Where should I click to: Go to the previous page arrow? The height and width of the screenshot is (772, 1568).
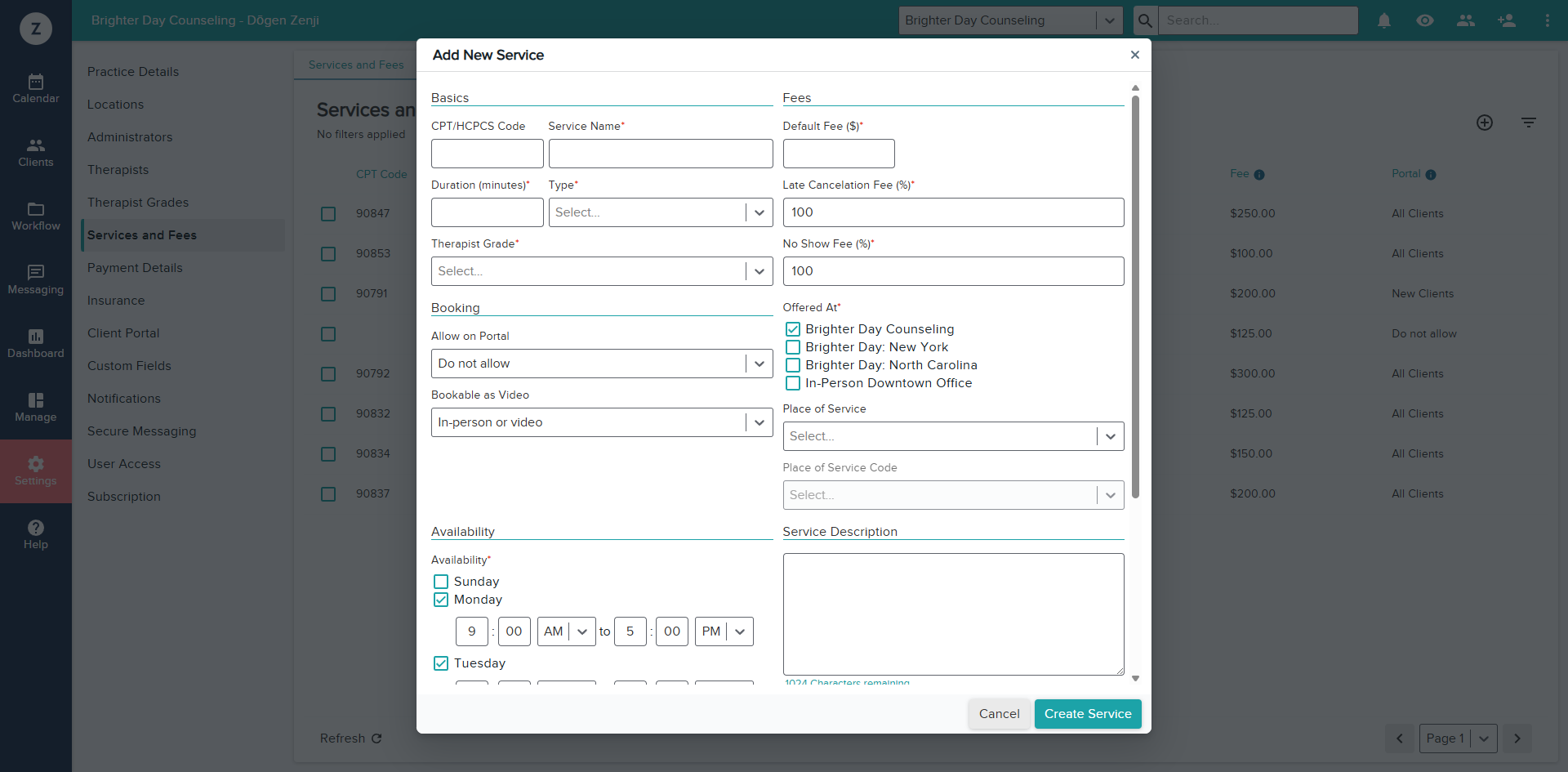click(x=1400, y=739)
